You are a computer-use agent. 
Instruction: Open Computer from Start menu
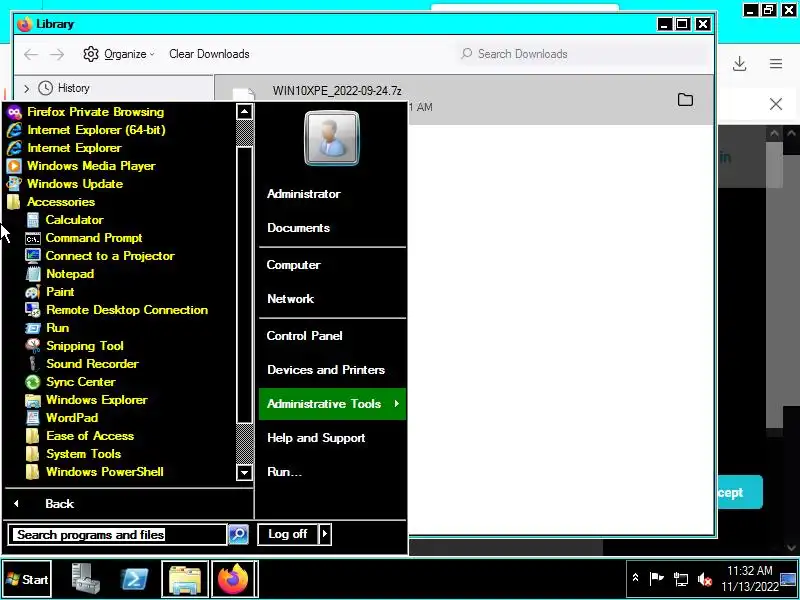293,265
